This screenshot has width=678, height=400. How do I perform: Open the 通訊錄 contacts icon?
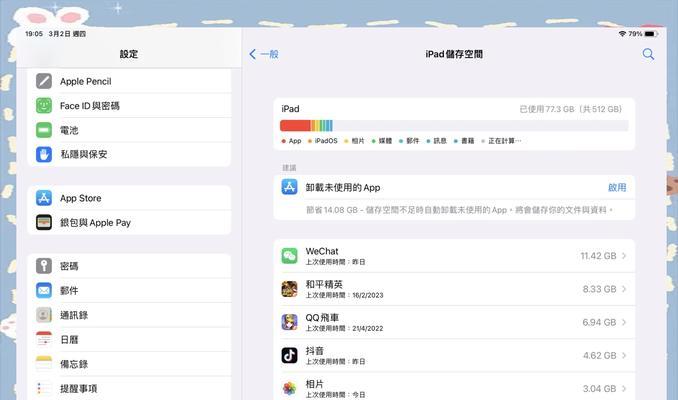(44, 315)
